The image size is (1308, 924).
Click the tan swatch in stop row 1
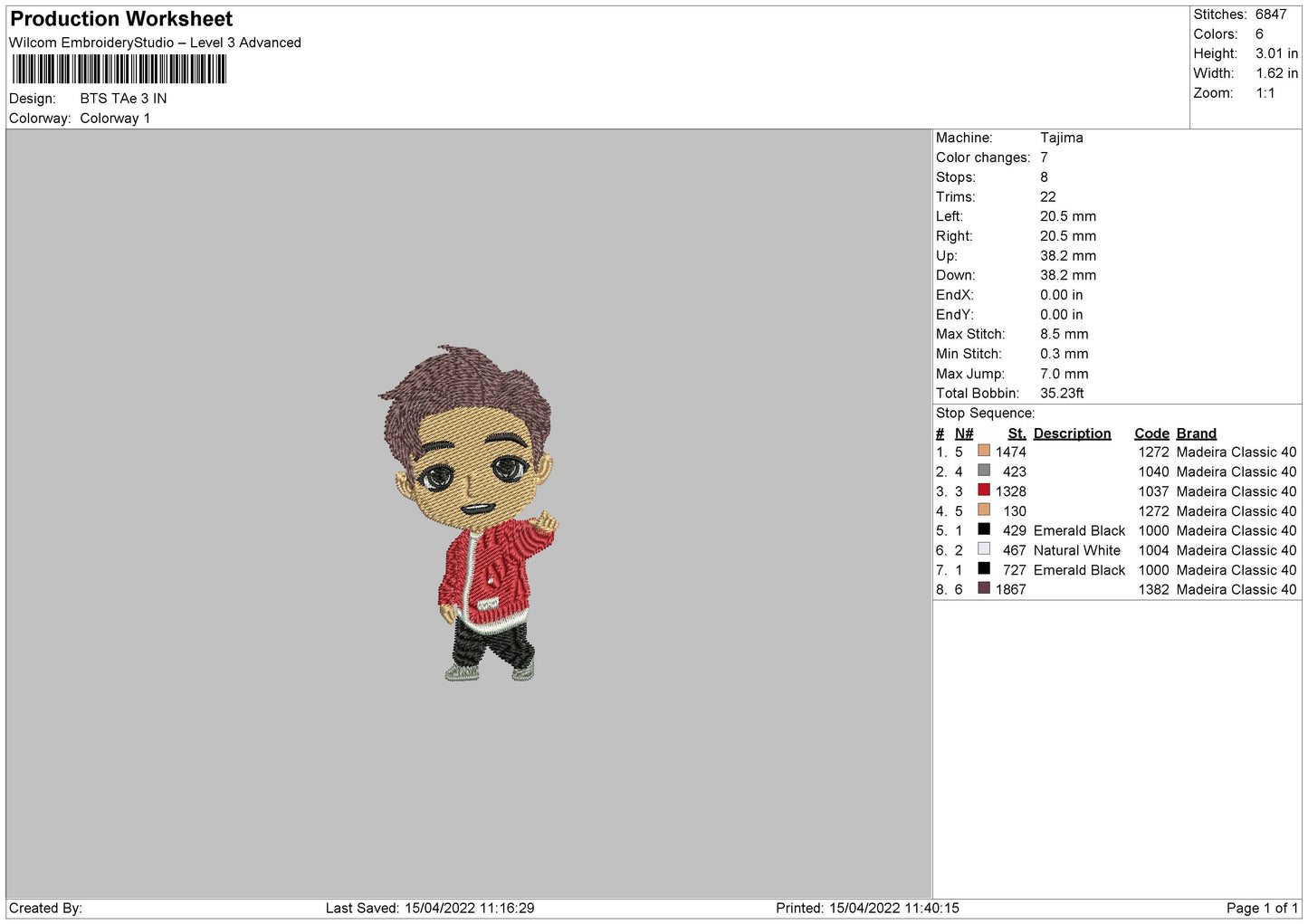(x=984, y=451)
